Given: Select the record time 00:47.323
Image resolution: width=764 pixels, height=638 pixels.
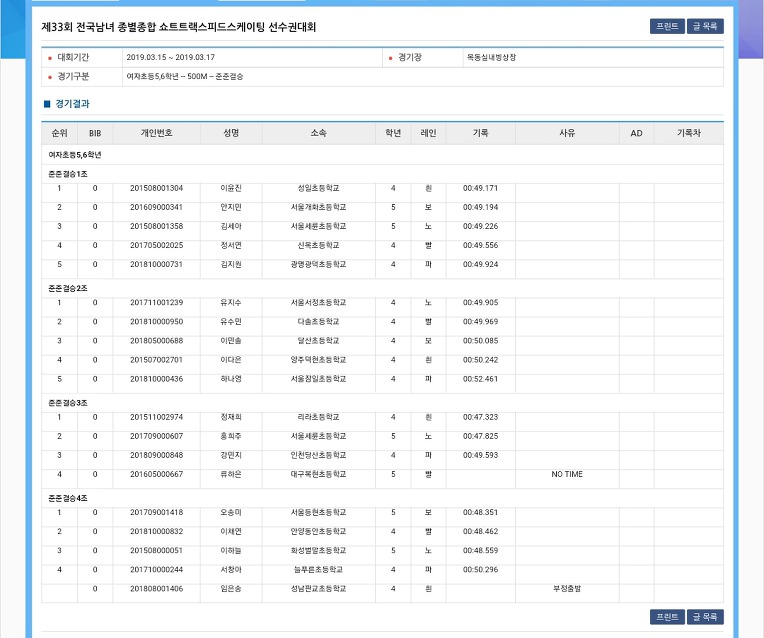Looking at the screenshot, I should pyautogui.click(x=480, y=417).
